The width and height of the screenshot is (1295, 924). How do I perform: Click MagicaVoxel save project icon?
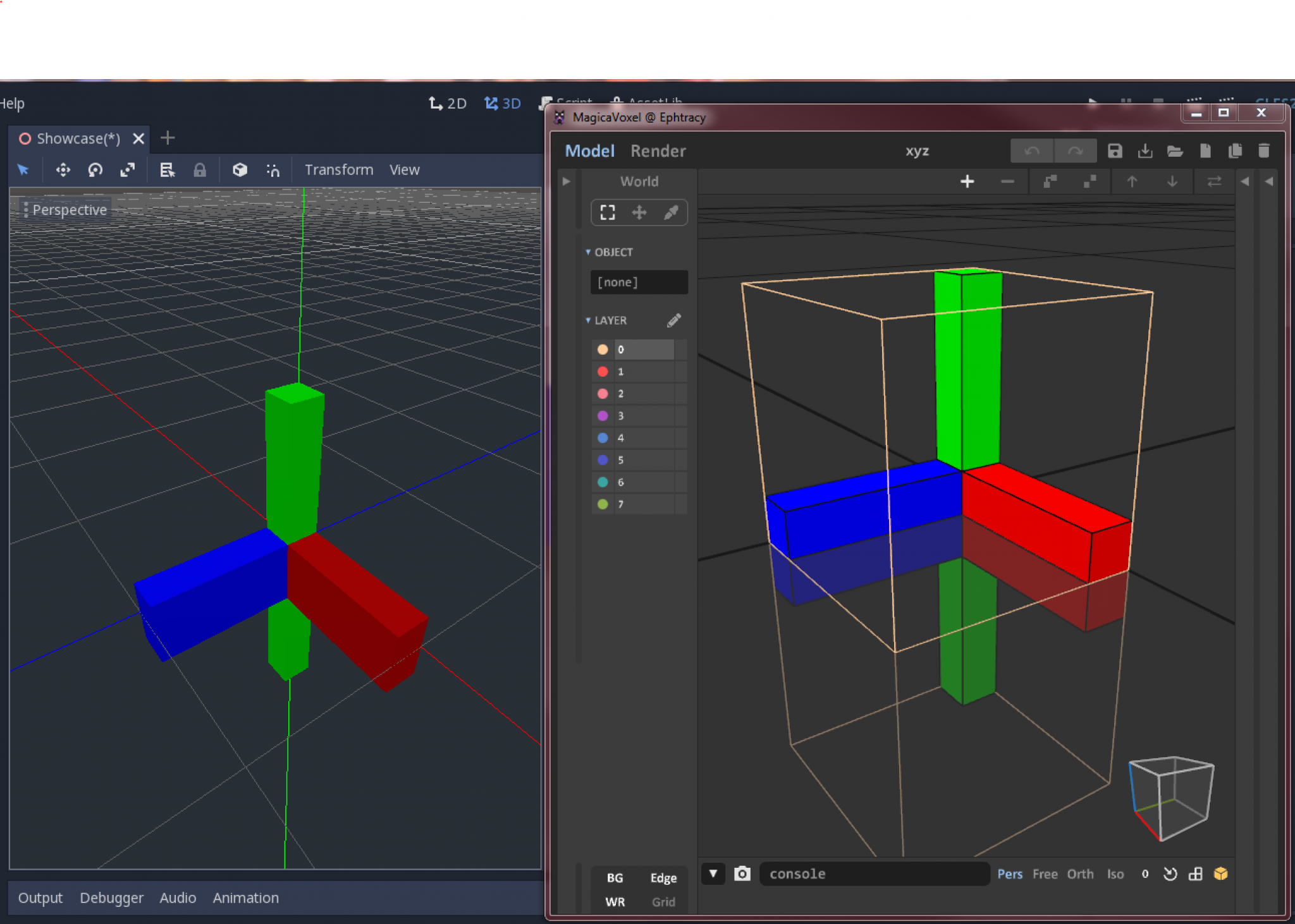[x=1115, y=150]
